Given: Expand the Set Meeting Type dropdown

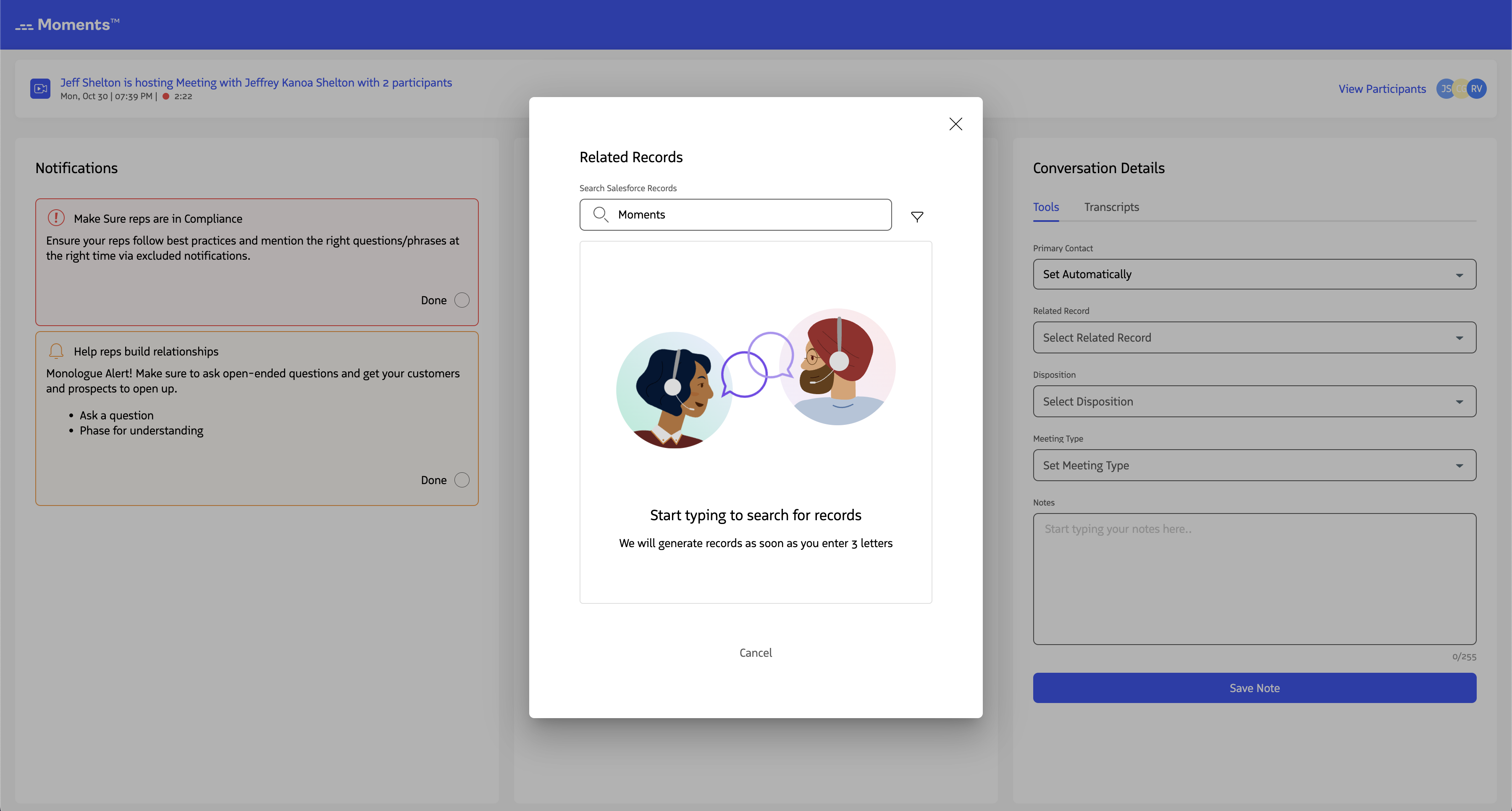Looking at the screenshot, I should [1254, 465].
